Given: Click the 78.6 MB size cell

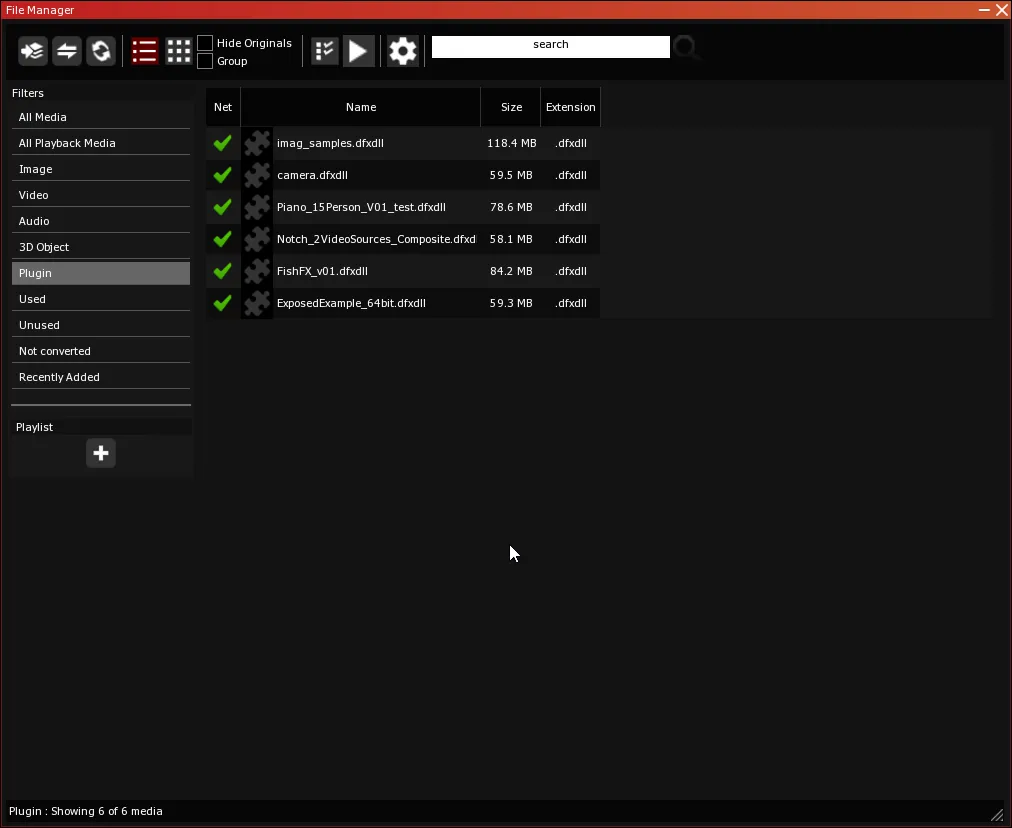Looking at the screenshot, I should click(x=511, y=207).
